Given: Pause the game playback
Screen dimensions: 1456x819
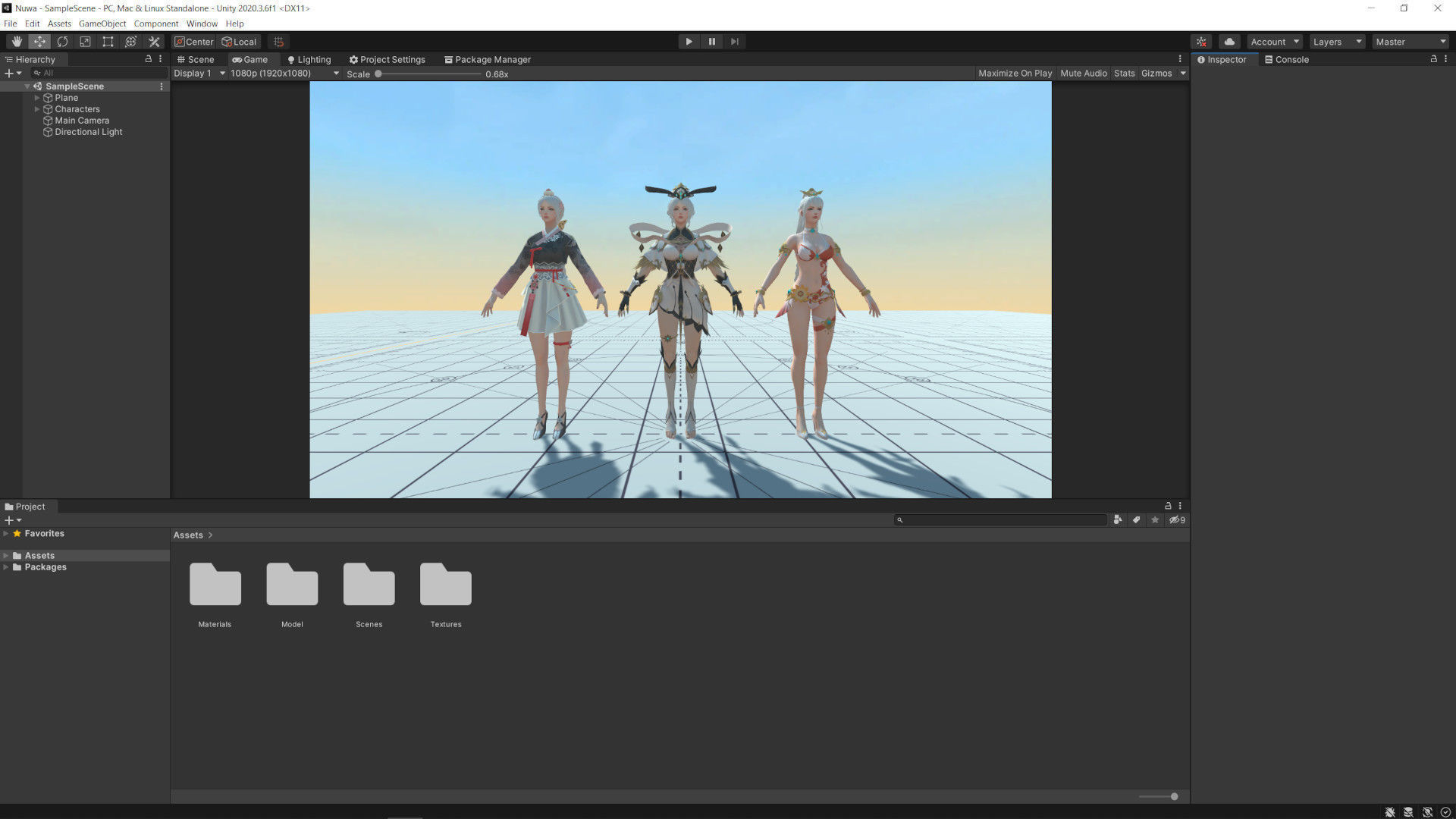Looking at the screenshot, I should pos(711,42).
